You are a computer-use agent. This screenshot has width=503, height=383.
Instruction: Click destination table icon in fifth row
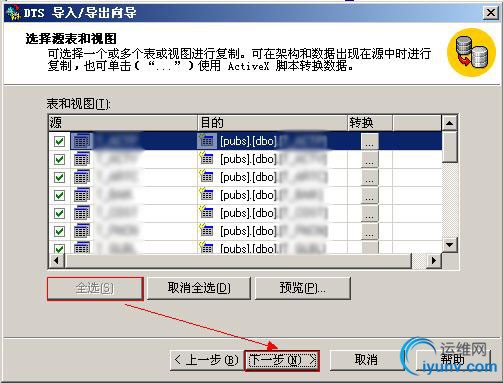(x=207, y=212)
